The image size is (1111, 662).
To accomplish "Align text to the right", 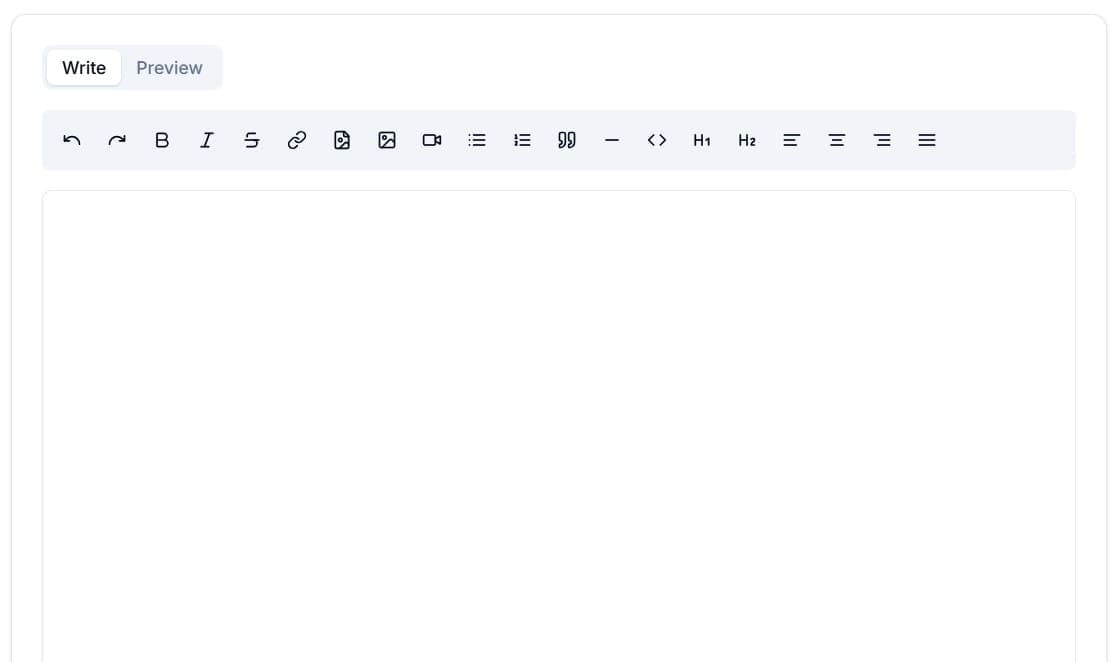I will [882, 140].
